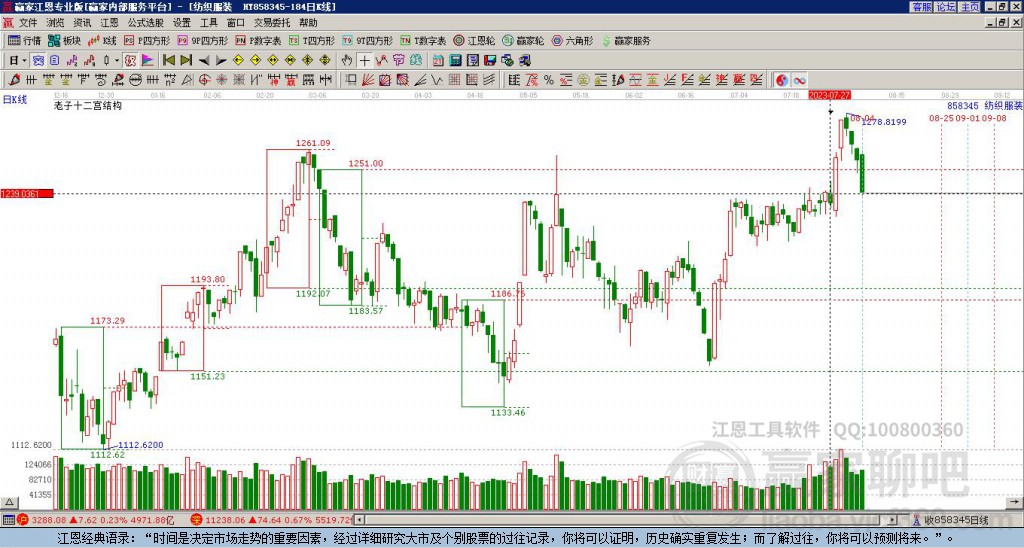Click the red circle crosshair target icon
The height and width of the screenshot is (548, 1024).
click(204, 80)
